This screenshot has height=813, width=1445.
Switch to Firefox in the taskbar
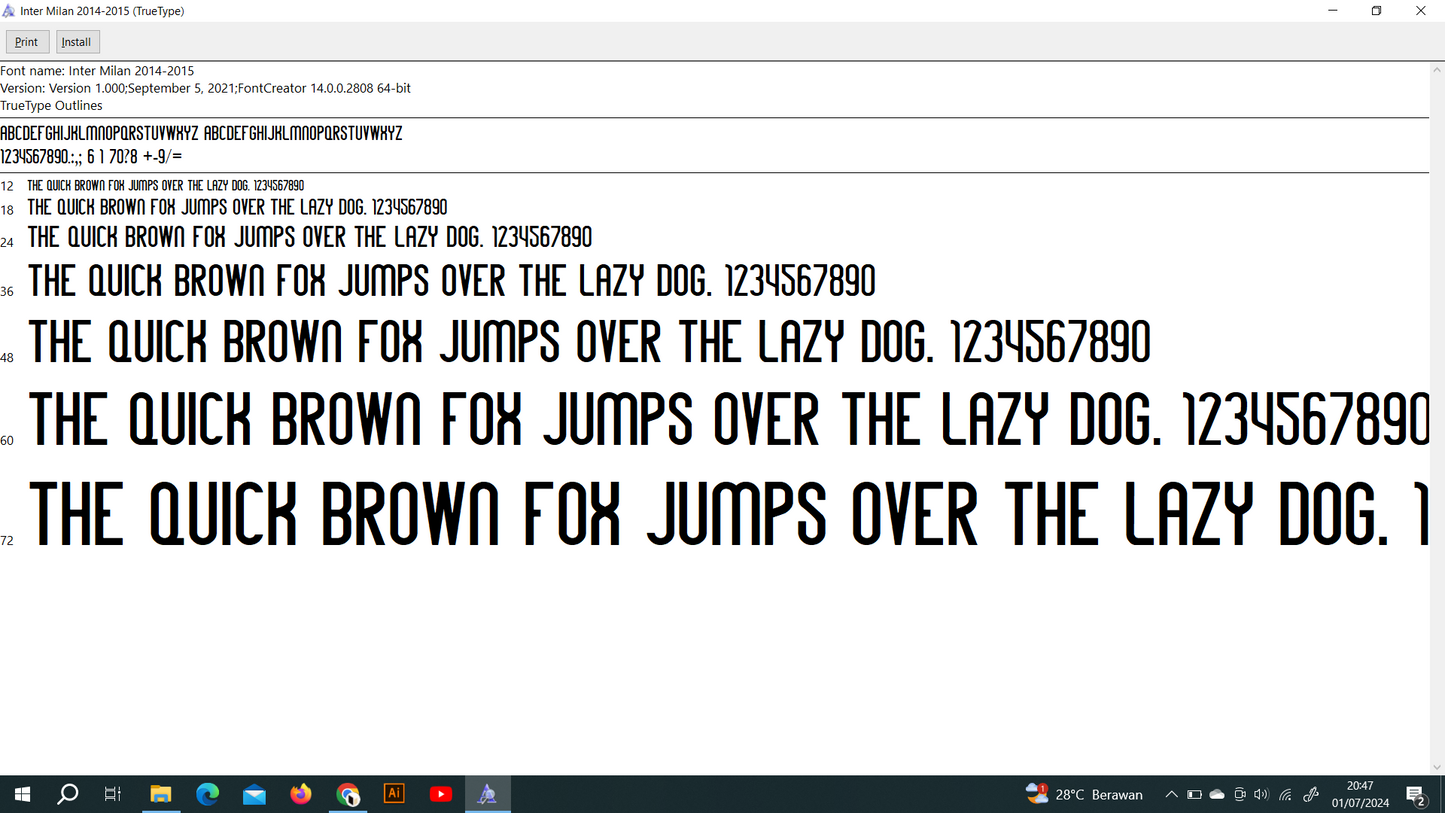(301, 794)
